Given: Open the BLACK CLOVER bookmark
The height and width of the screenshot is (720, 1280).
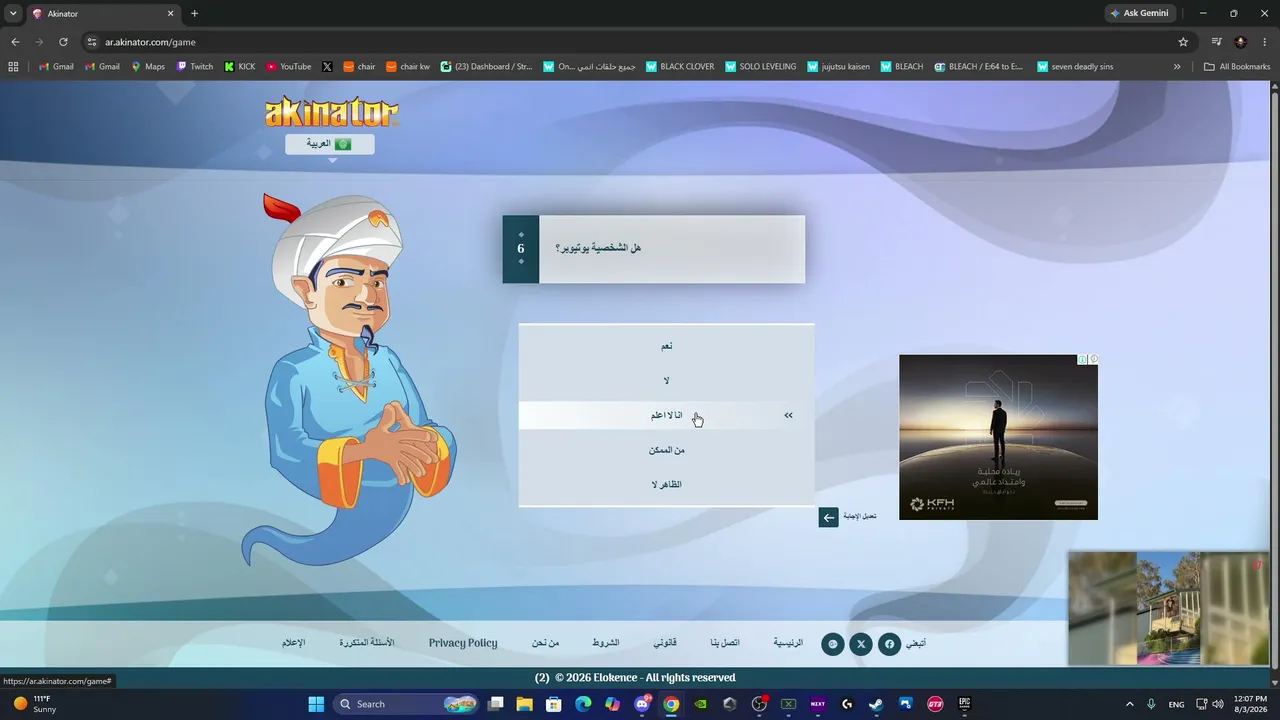Looking at the screenshot, I should (680, 67).
